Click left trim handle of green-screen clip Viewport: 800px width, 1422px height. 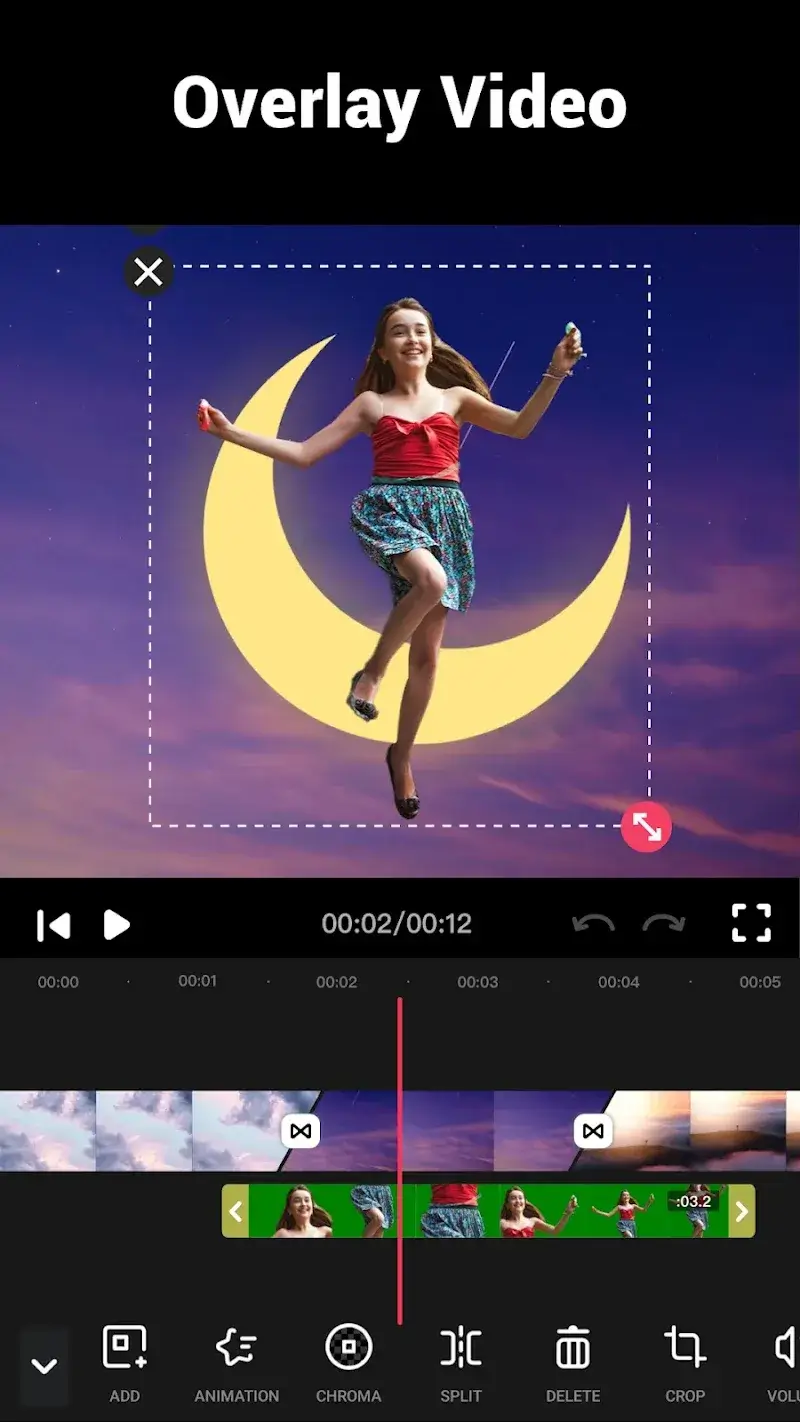tap(235, 1211)
